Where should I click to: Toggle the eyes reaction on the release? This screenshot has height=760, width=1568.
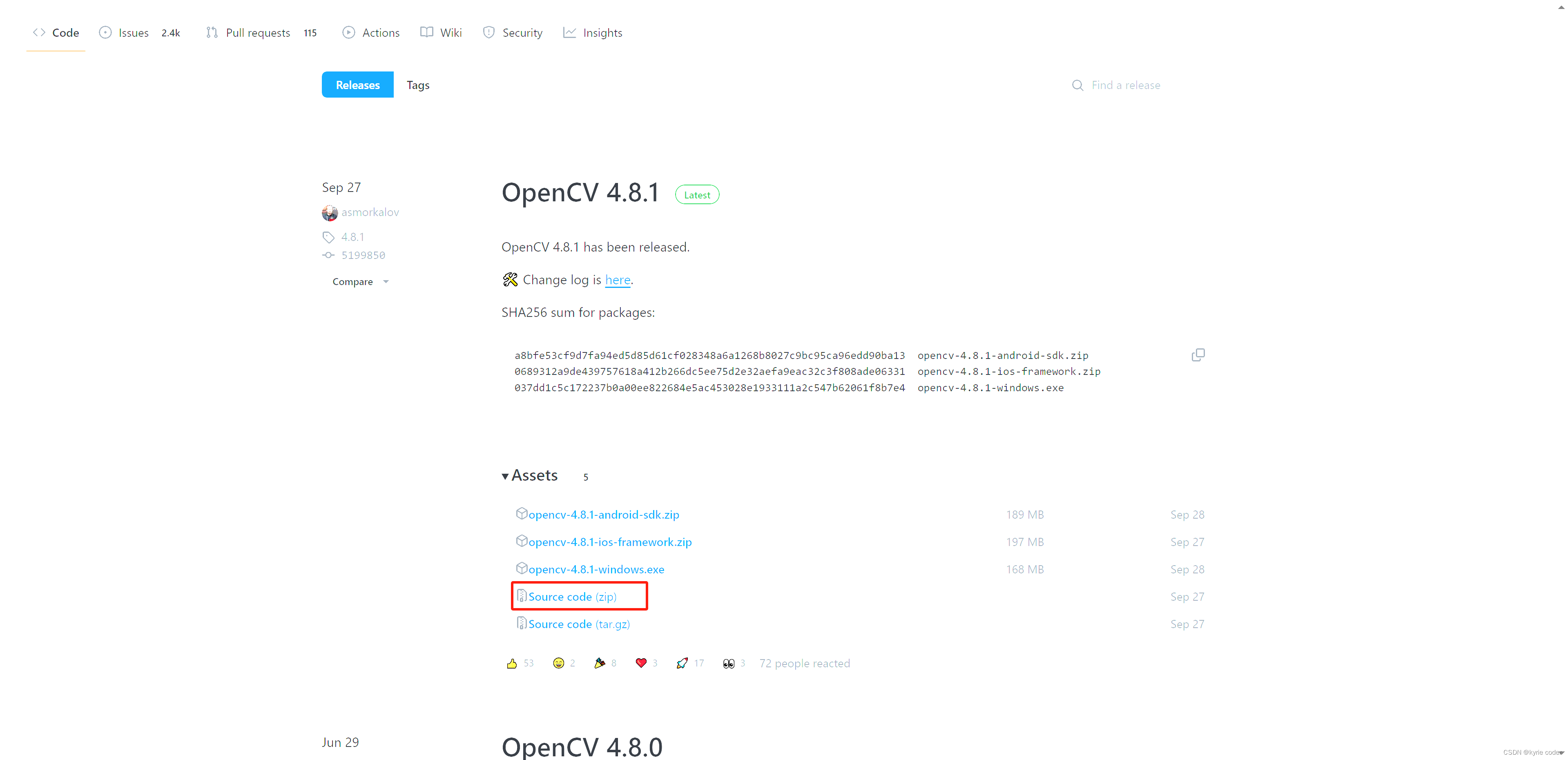coord(729,663)
